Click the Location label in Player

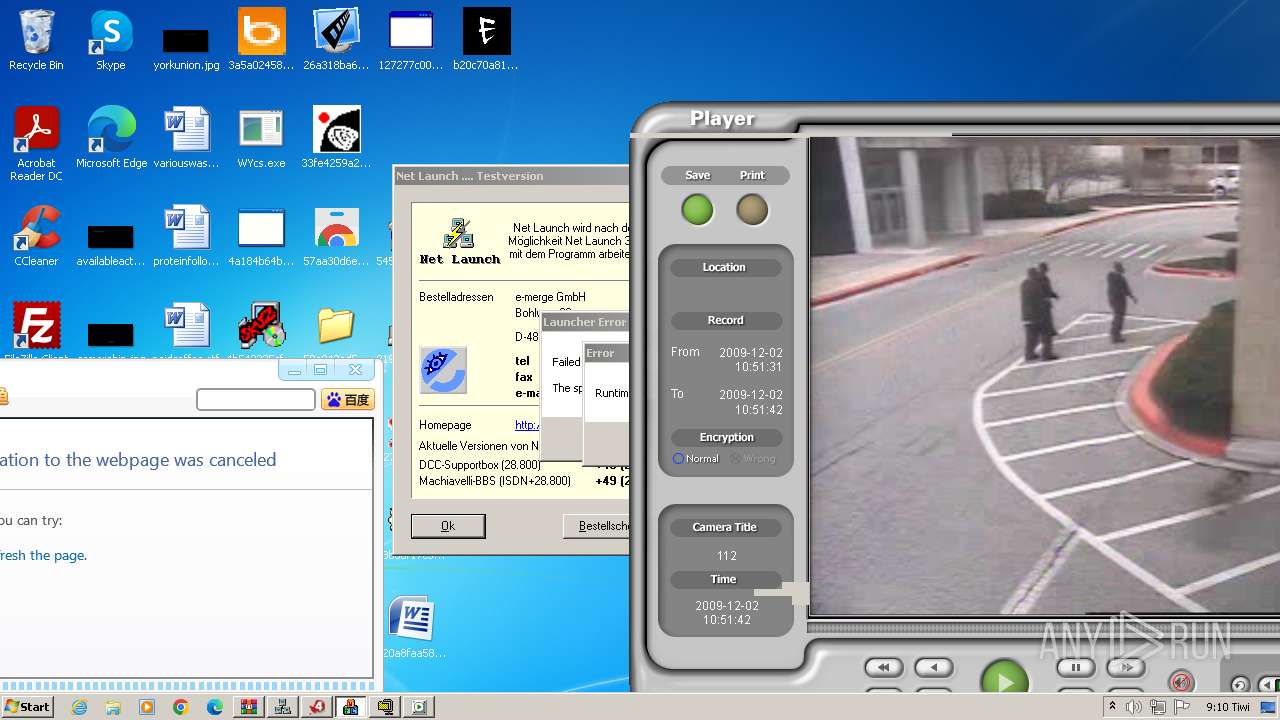(x=724, y=268)
